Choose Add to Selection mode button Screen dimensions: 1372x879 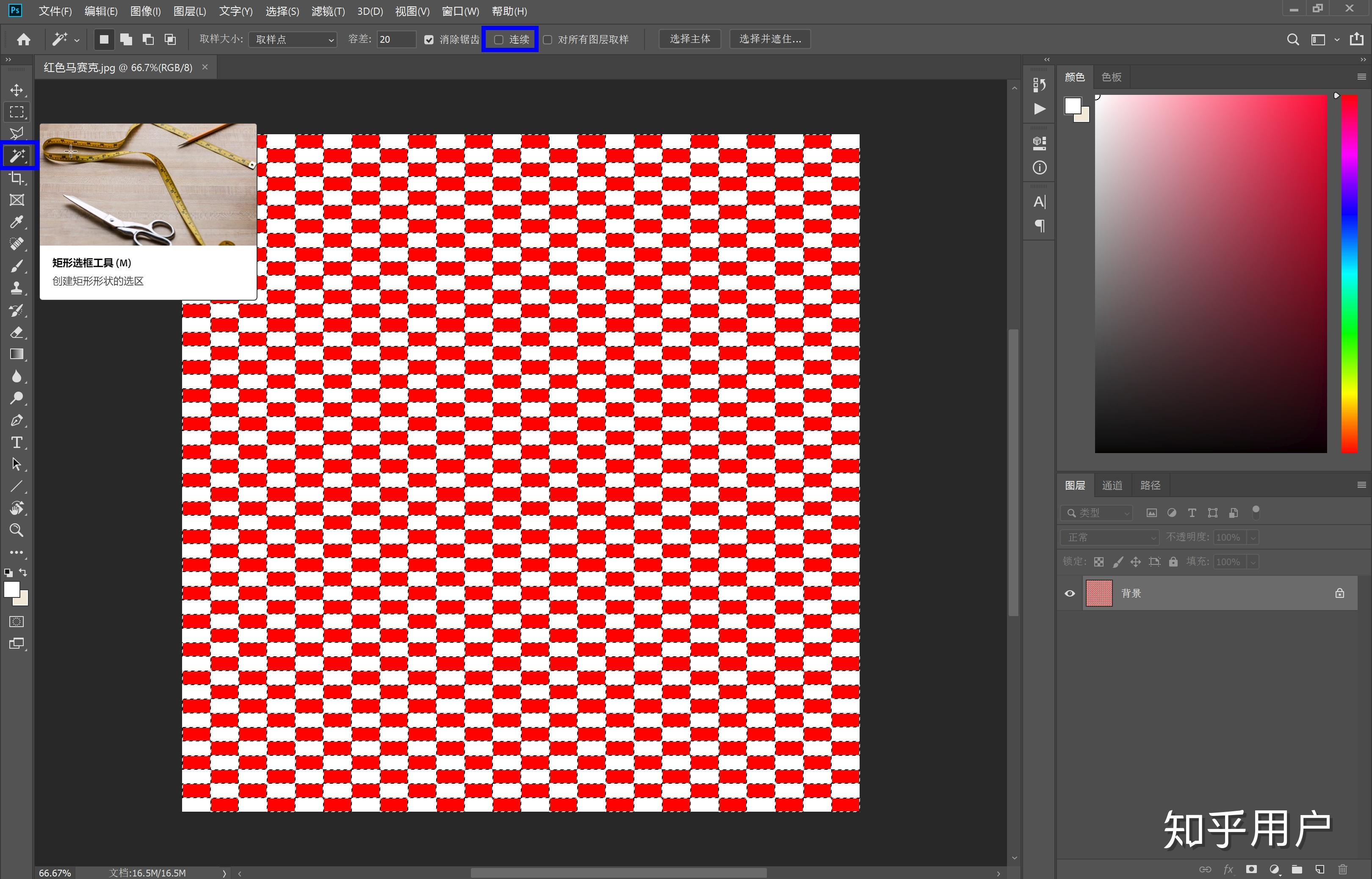126,39
